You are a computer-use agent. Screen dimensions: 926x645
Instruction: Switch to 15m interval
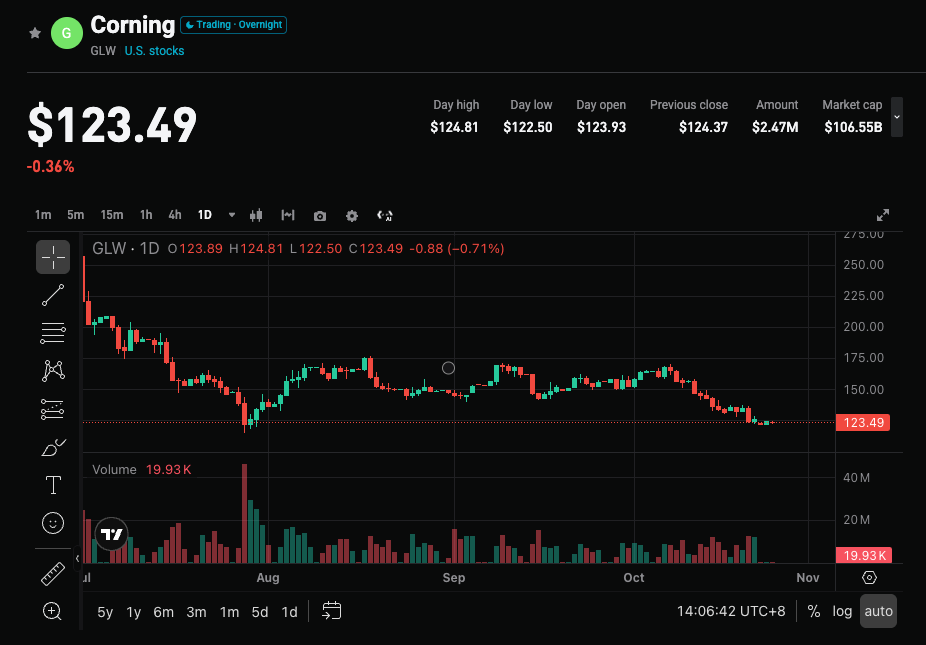click(112, 215)
